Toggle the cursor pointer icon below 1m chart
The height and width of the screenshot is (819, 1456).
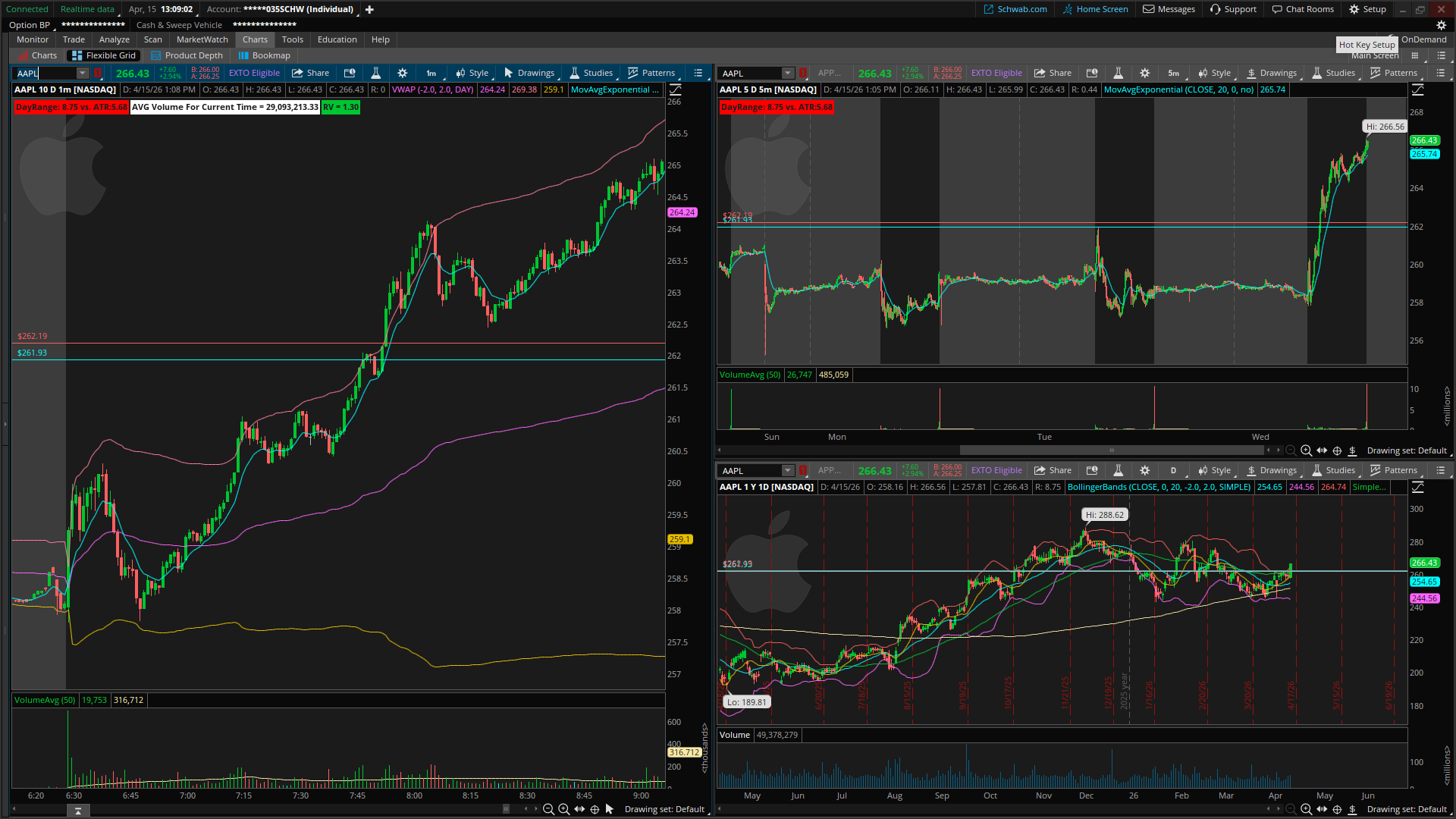click(610, 810)
